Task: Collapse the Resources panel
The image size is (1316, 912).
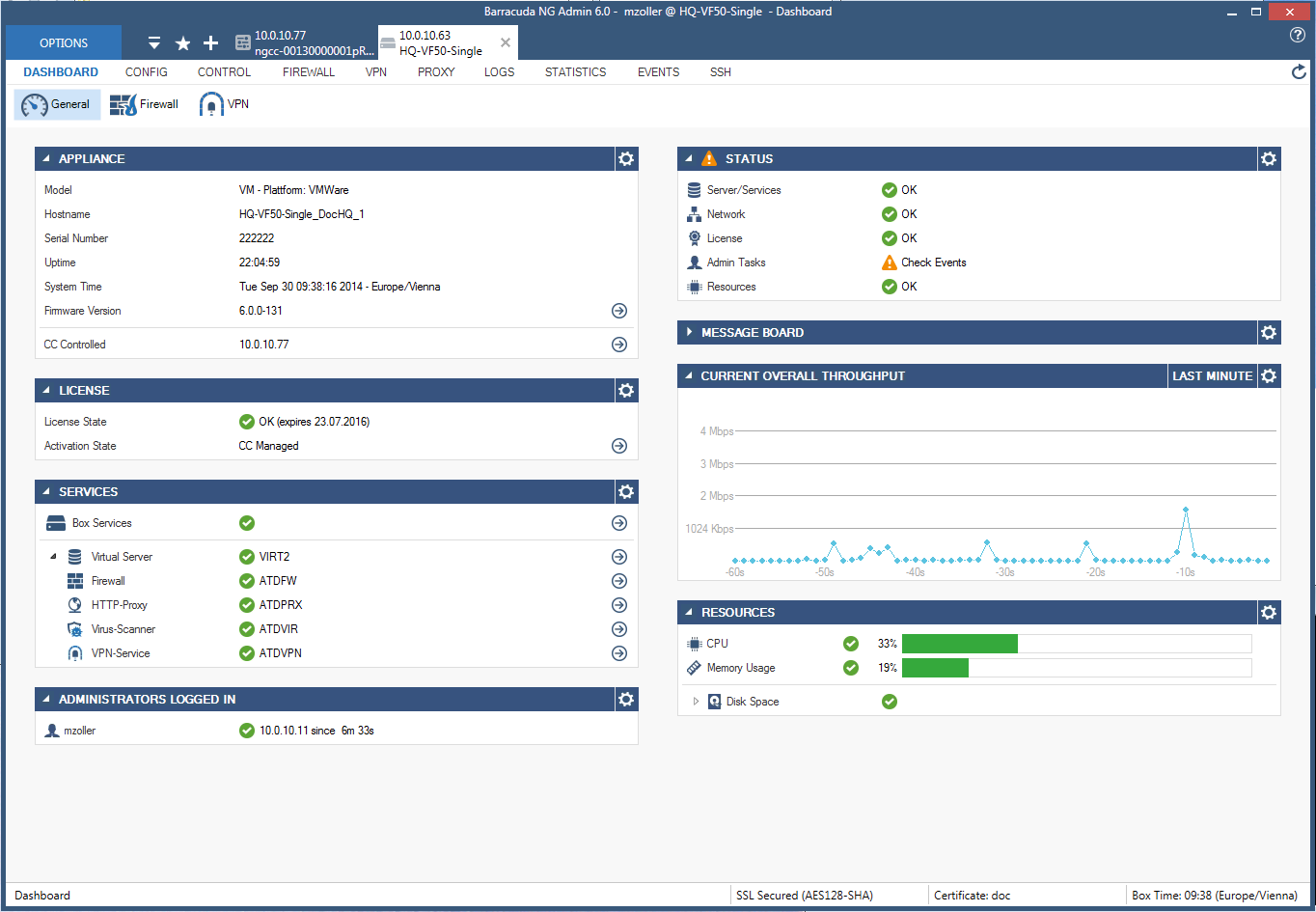Action: tap(689, 613)
